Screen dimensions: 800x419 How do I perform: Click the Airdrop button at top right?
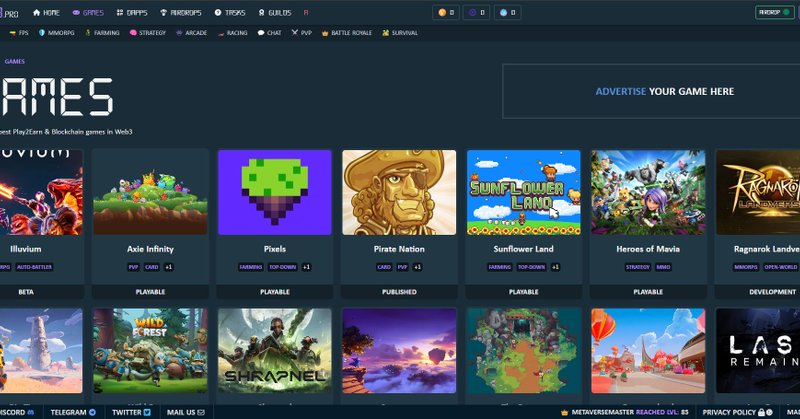point(774,12)
